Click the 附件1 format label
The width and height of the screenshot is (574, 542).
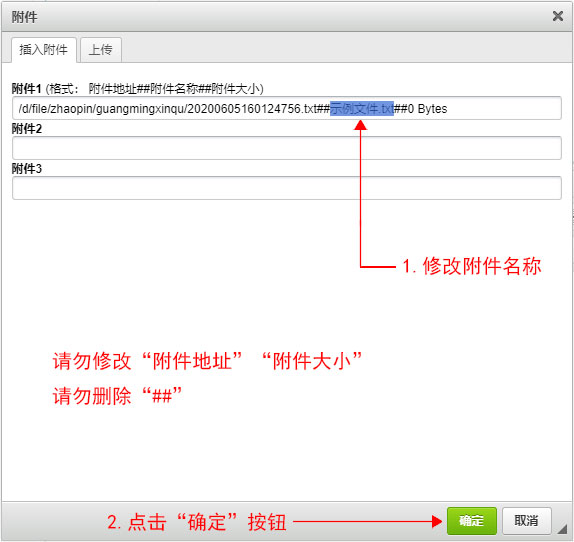coord(138,89)
